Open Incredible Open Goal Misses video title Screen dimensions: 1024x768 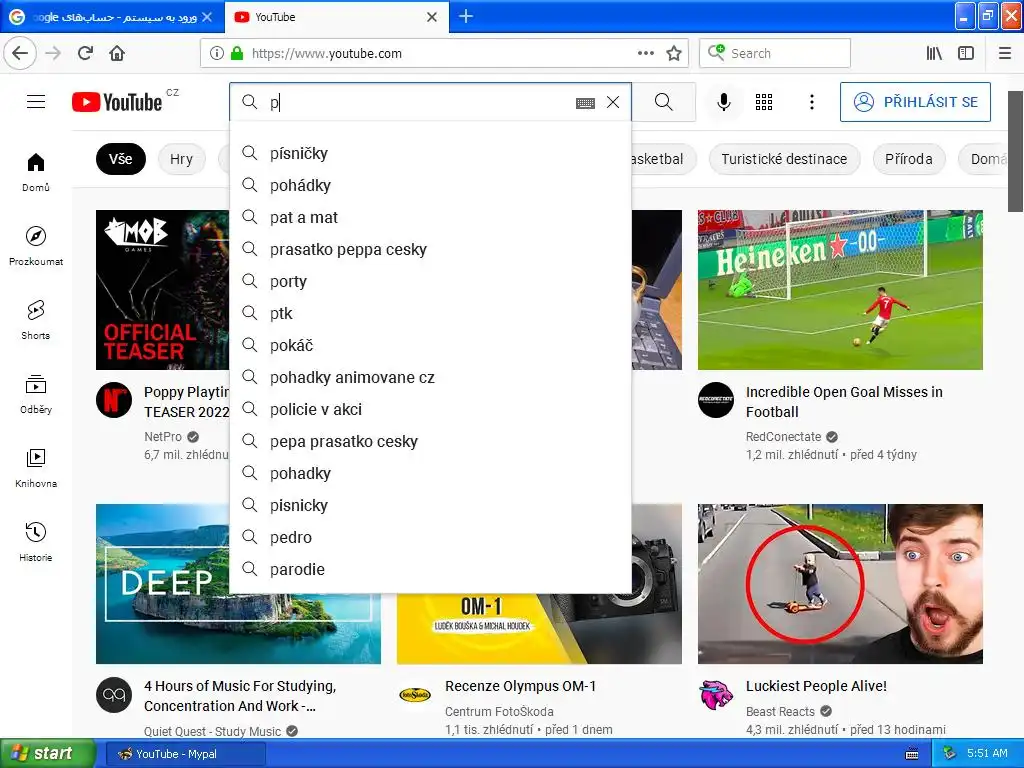pos(844,402)
